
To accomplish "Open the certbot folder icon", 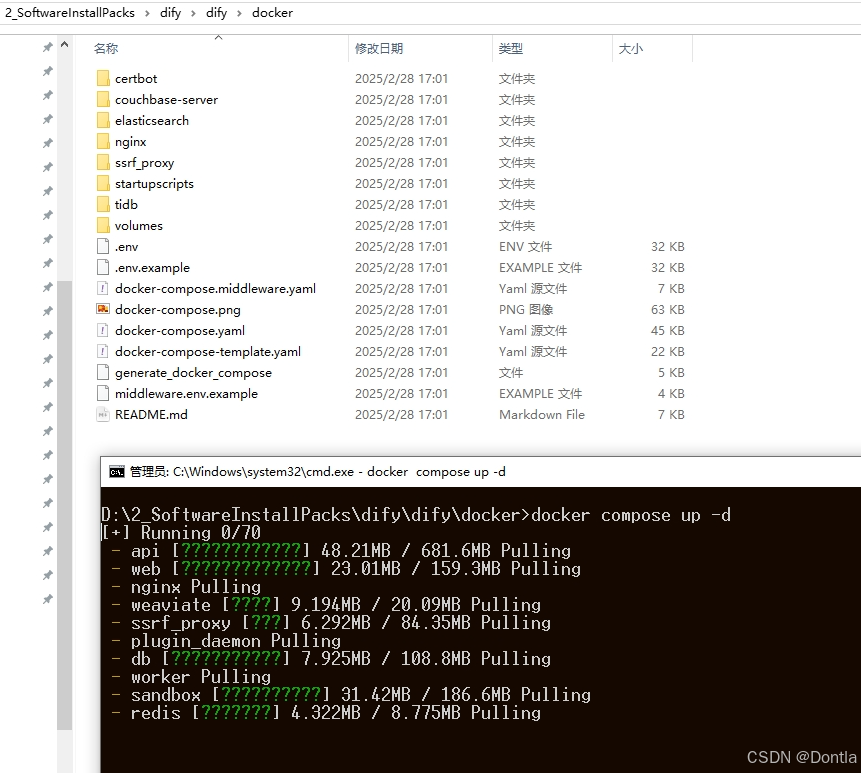I will [x=103, y=79].
